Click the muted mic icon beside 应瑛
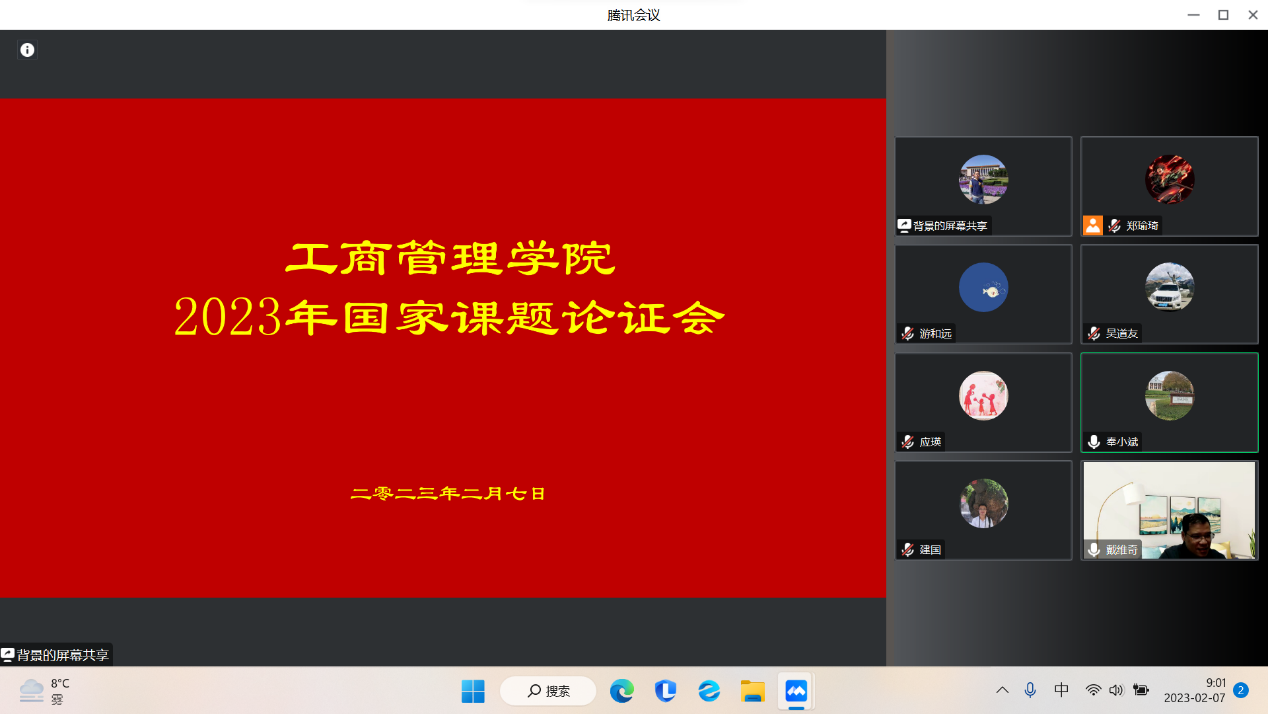The width and height of the screenshot is (1268, 714). tap(908, 442)
